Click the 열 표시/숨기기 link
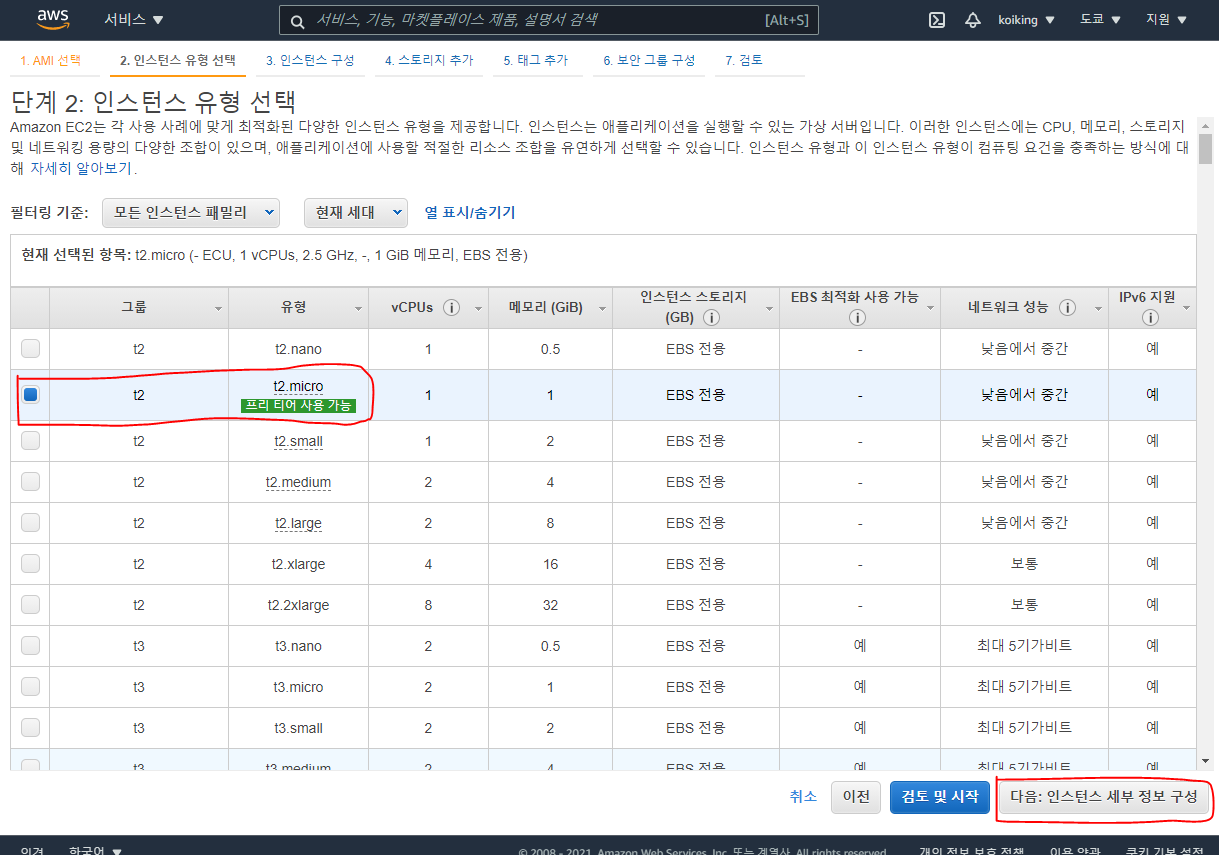Viewport: 1219px width, 855px height. pyautogui.click(x=470, y=212)
